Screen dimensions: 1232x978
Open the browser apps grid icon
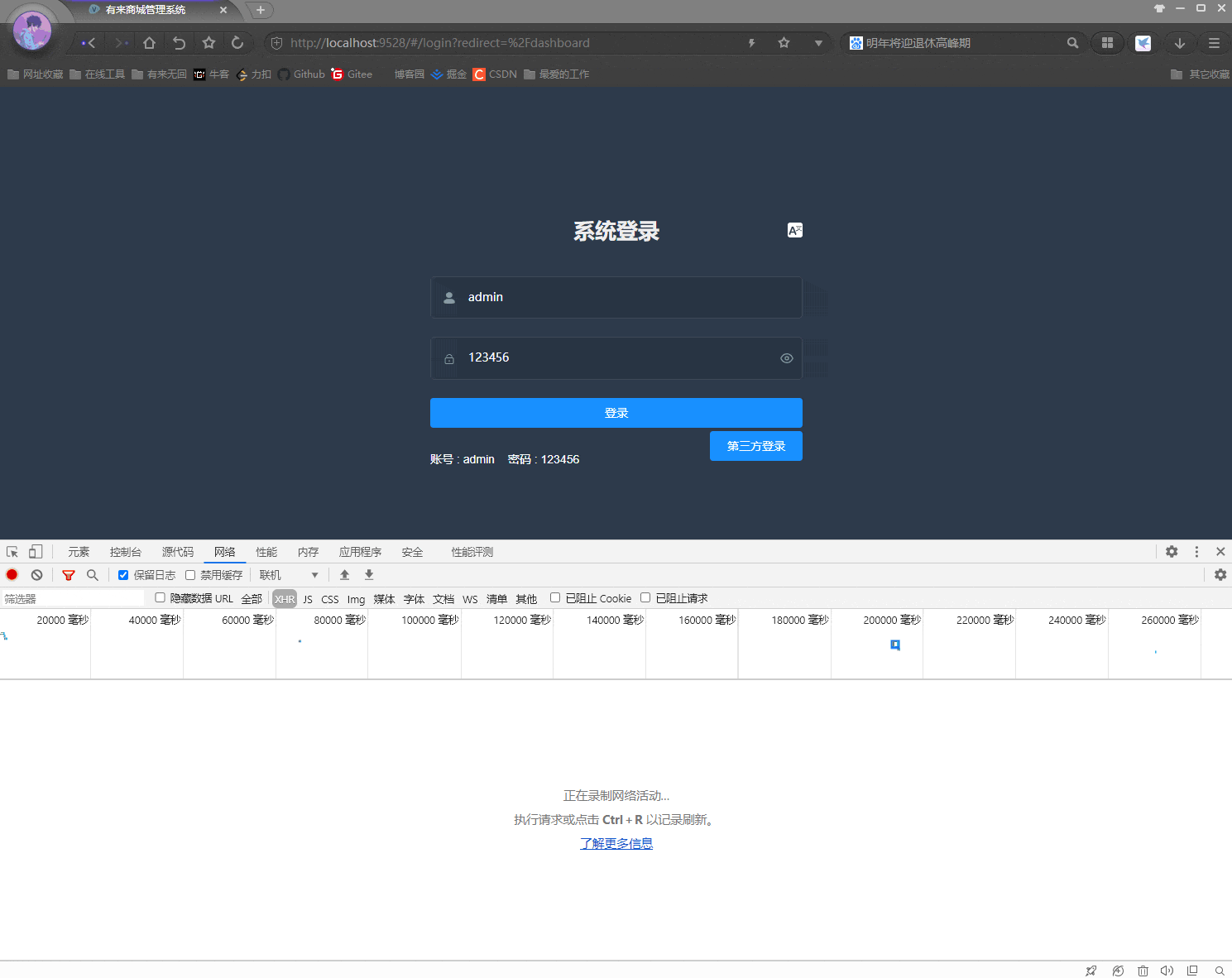tap(1107, 43)
